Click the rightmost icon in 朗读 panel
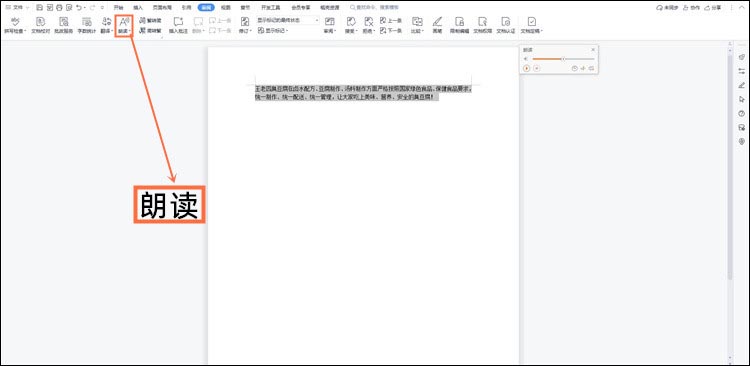 (591, 68)
